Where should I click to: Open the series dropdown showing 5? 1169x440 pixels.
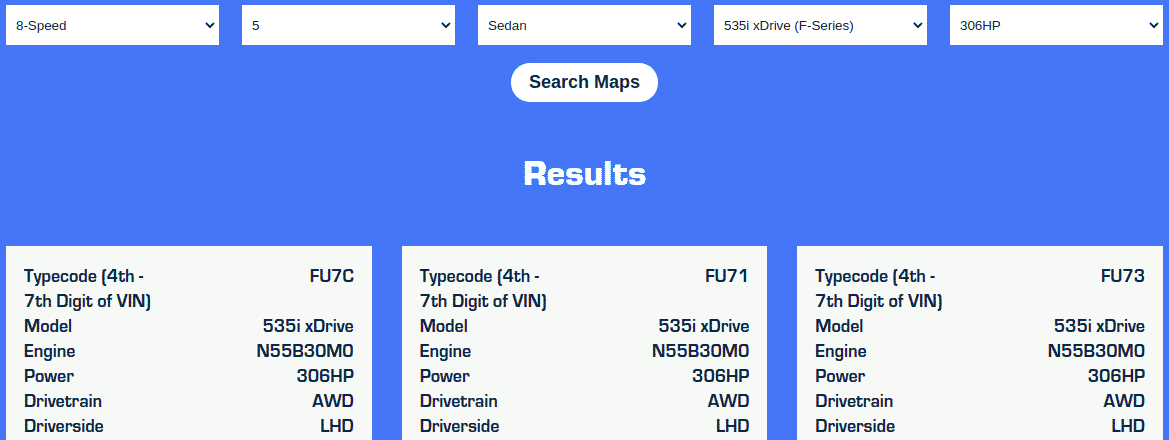[348, 25]
